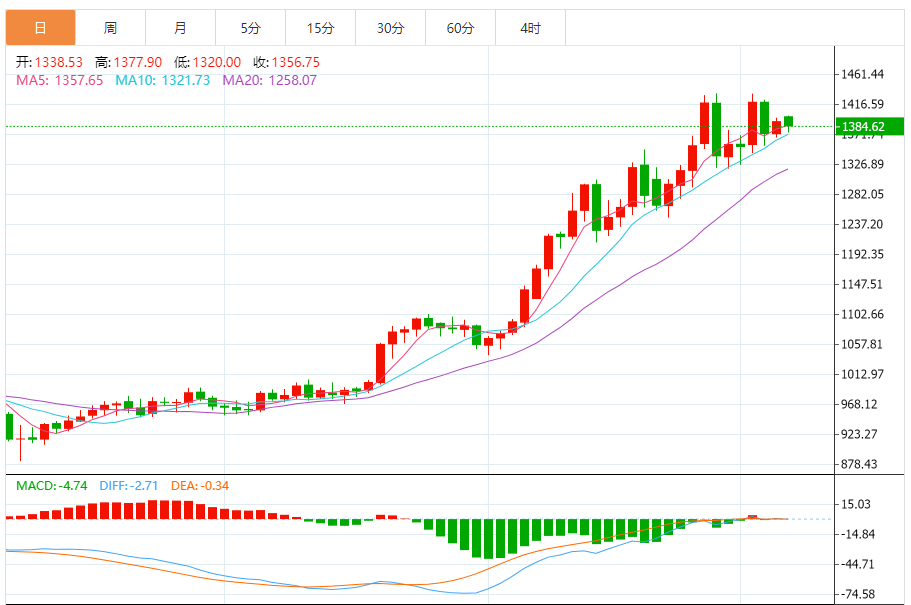Click the -74.58 MACD axis label
Image resolution: width=911 pixels, height=605 pixels.
858,595
